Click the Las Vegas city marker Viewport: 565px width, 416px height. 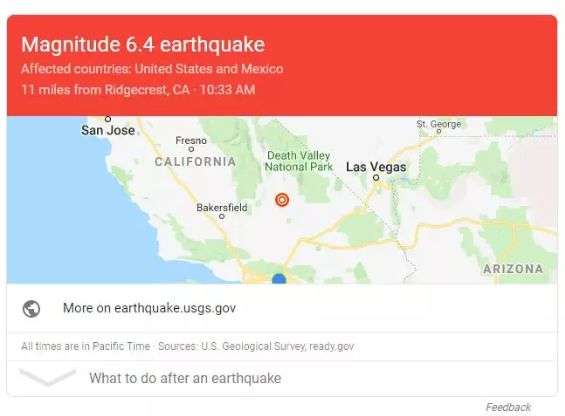376,177
